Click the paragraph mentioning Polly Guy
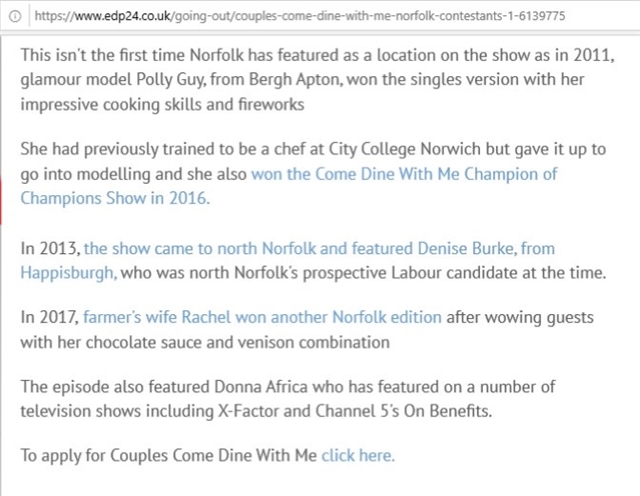Image resolution: width=640 pixels, height=496 pixels. coord(318,80)
